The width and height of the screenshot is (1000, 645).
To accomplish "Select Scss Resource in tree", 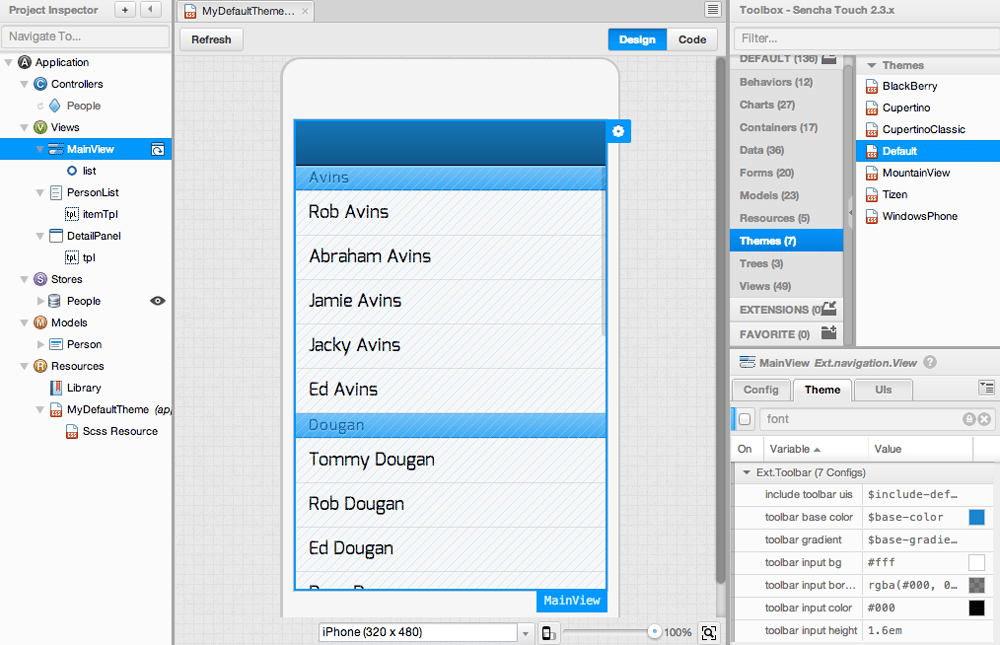I will [x=120, y=431].
